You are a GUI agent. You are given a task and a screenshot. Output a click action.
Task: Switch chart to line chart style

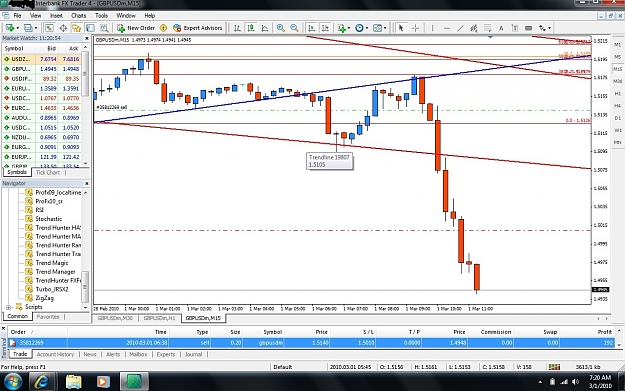pos(265,28)
